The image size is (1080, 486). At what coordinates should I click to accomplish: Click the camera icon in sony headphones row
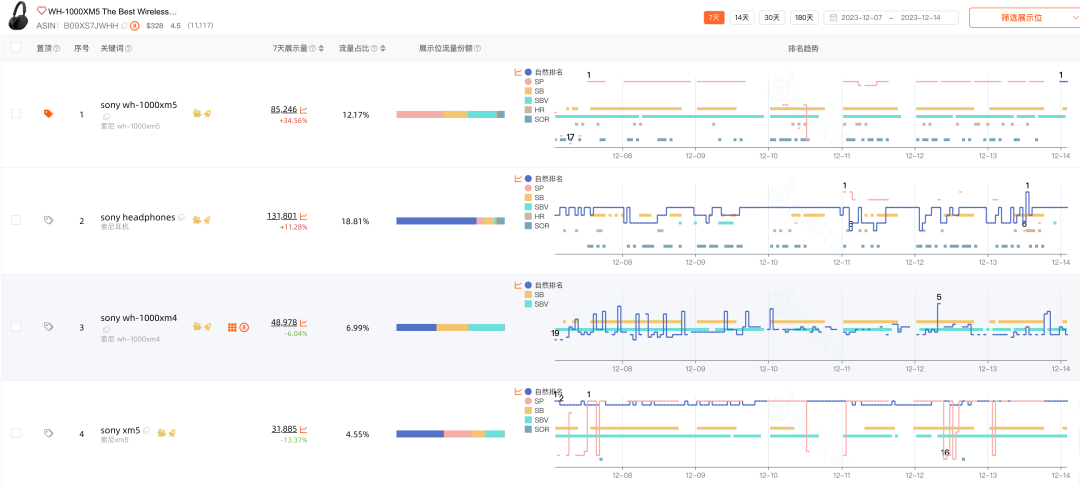pos(197,220)
